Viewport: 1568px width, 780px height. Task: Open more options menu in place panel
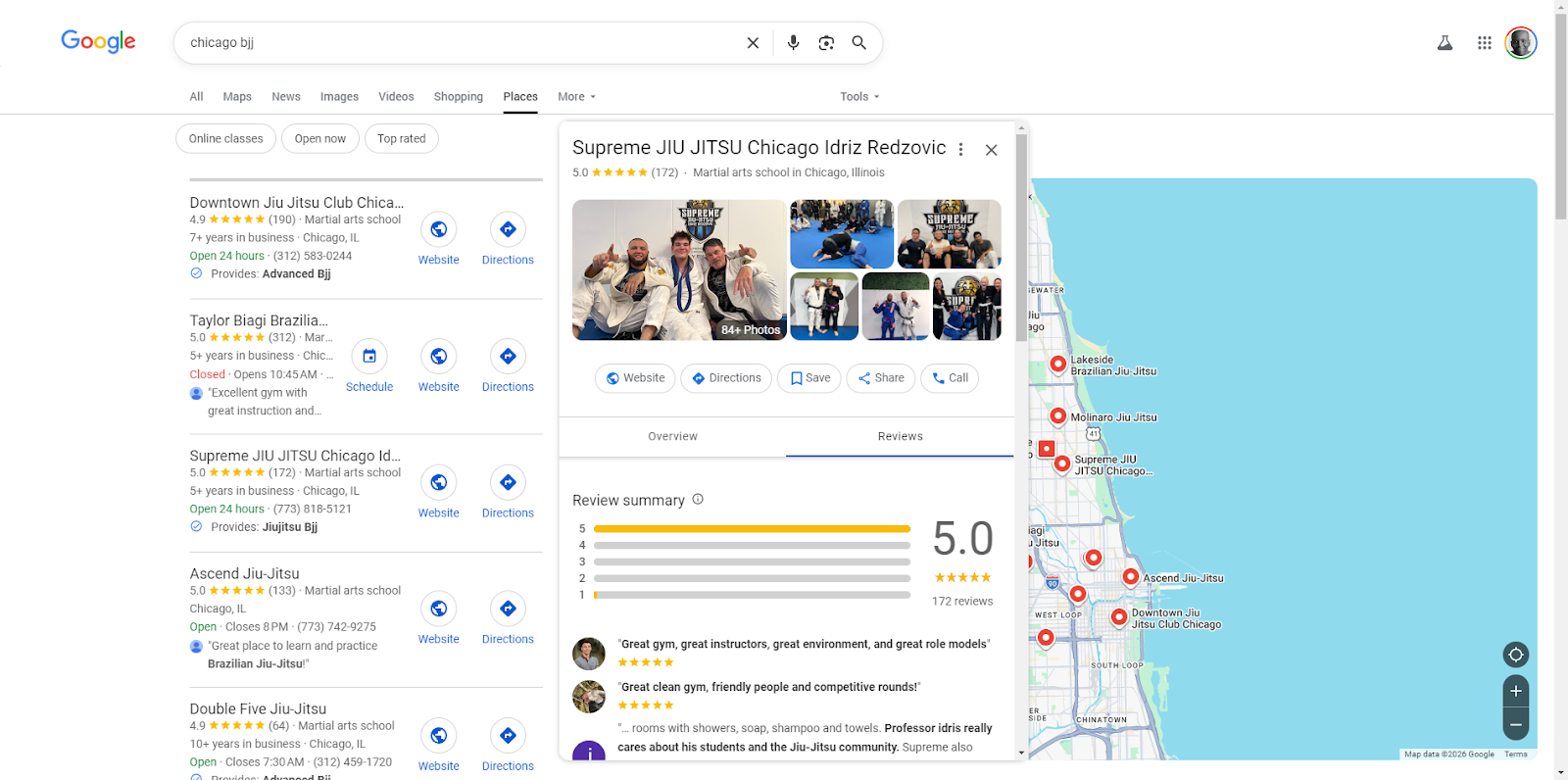(960, 150)
